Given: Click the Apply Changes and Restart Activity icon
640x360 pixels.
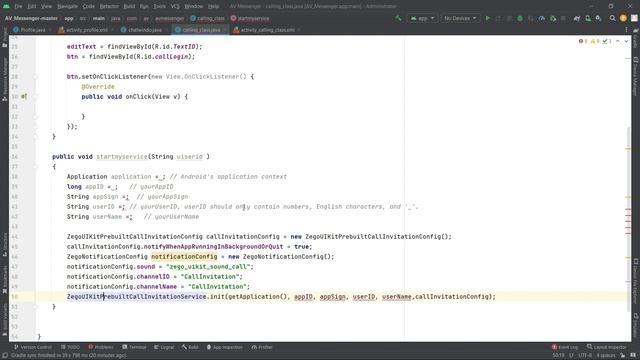Looking at the screenshot, I should pos(498,18).
